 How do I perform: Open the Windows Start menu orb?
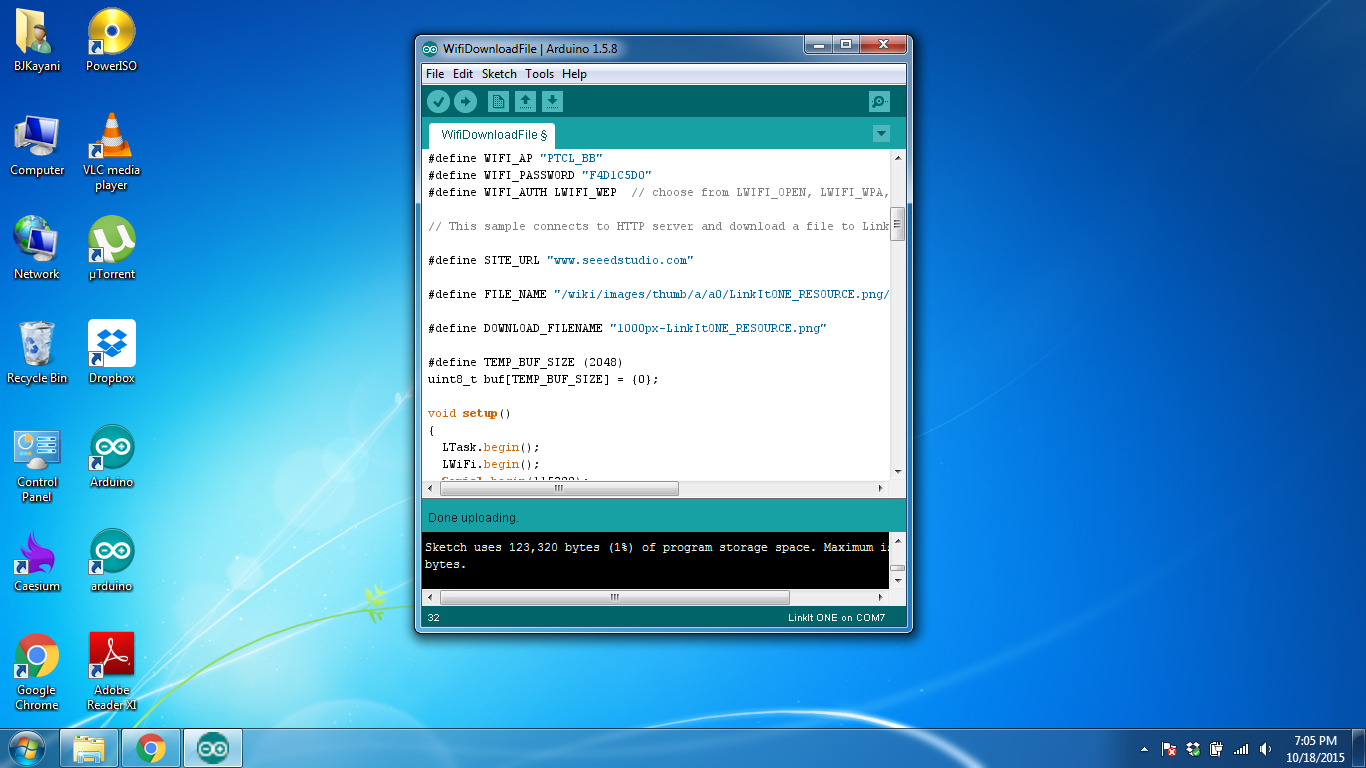coord(27,748)
